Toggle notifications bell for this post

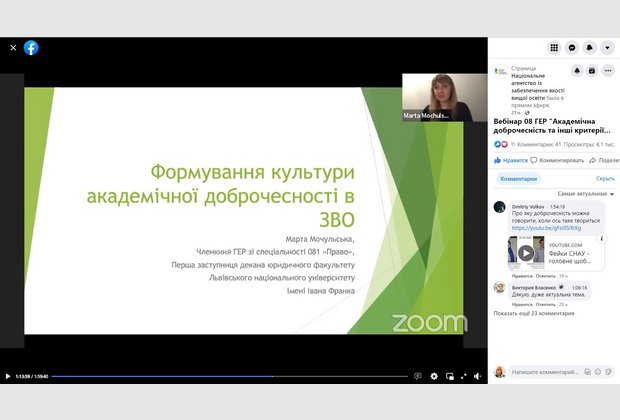click(577, 71)
